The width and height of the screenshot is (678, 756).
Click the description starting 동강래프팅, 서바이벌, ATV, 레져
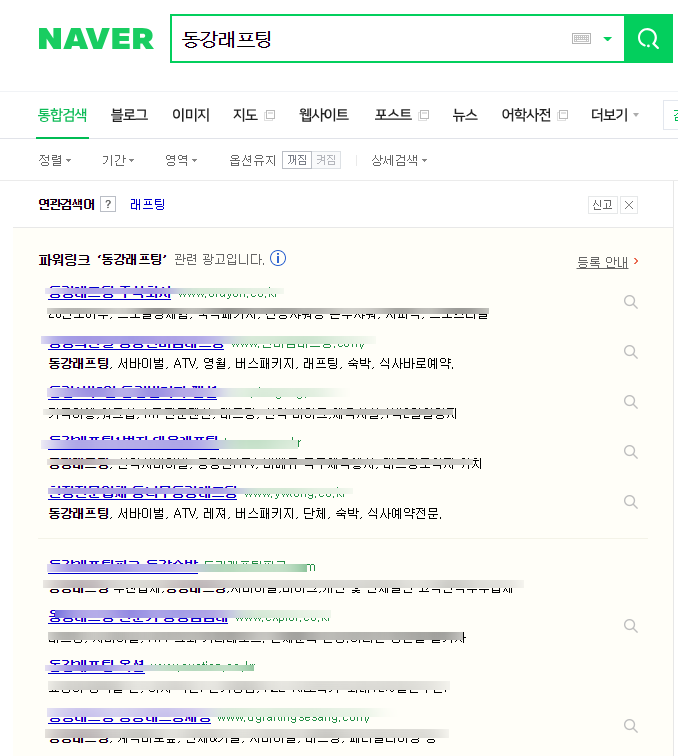click(x=245, y=513)
